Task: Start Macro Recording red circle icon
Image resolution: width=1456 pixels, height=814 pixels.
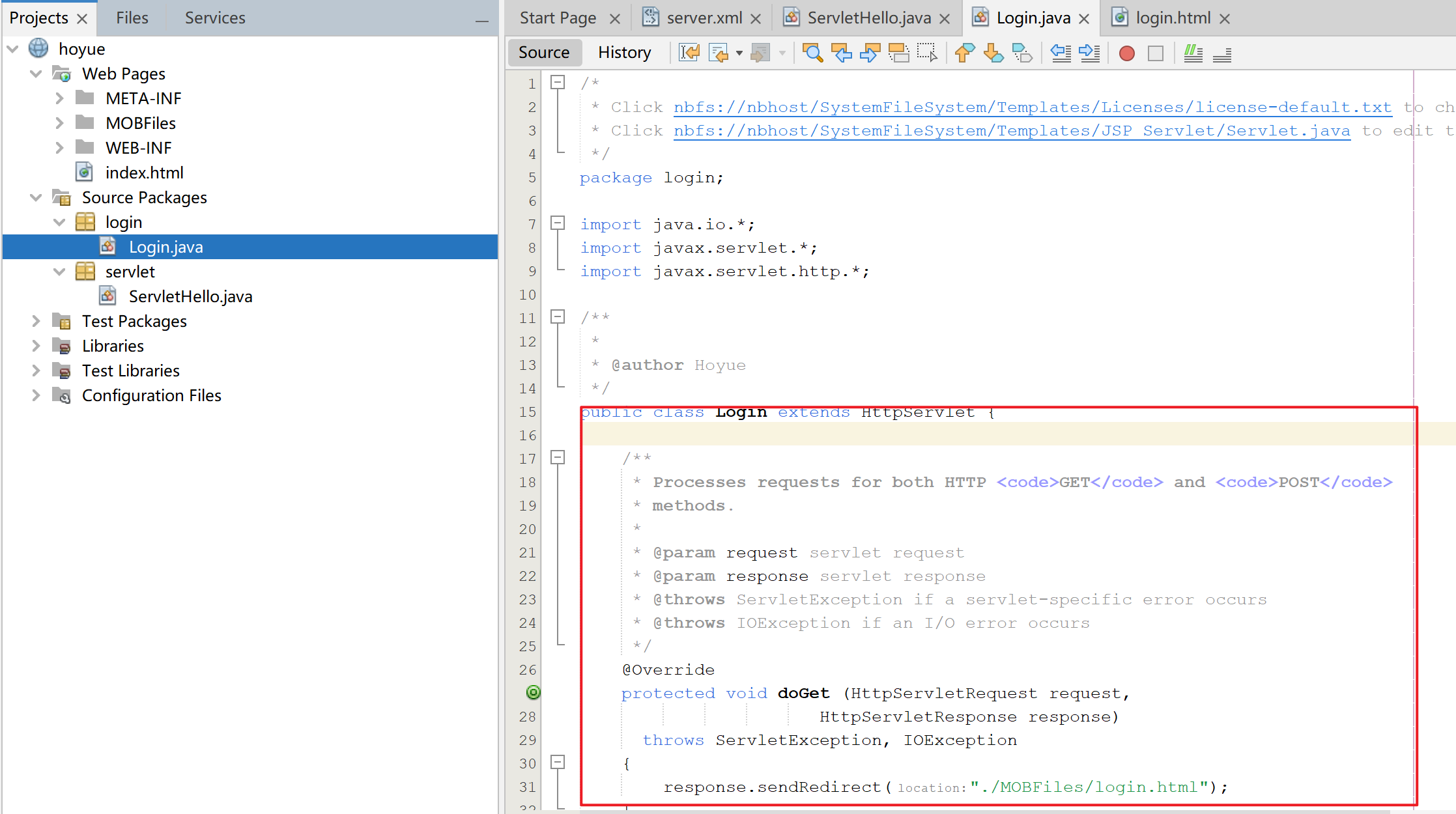Action: (1127, 53)
